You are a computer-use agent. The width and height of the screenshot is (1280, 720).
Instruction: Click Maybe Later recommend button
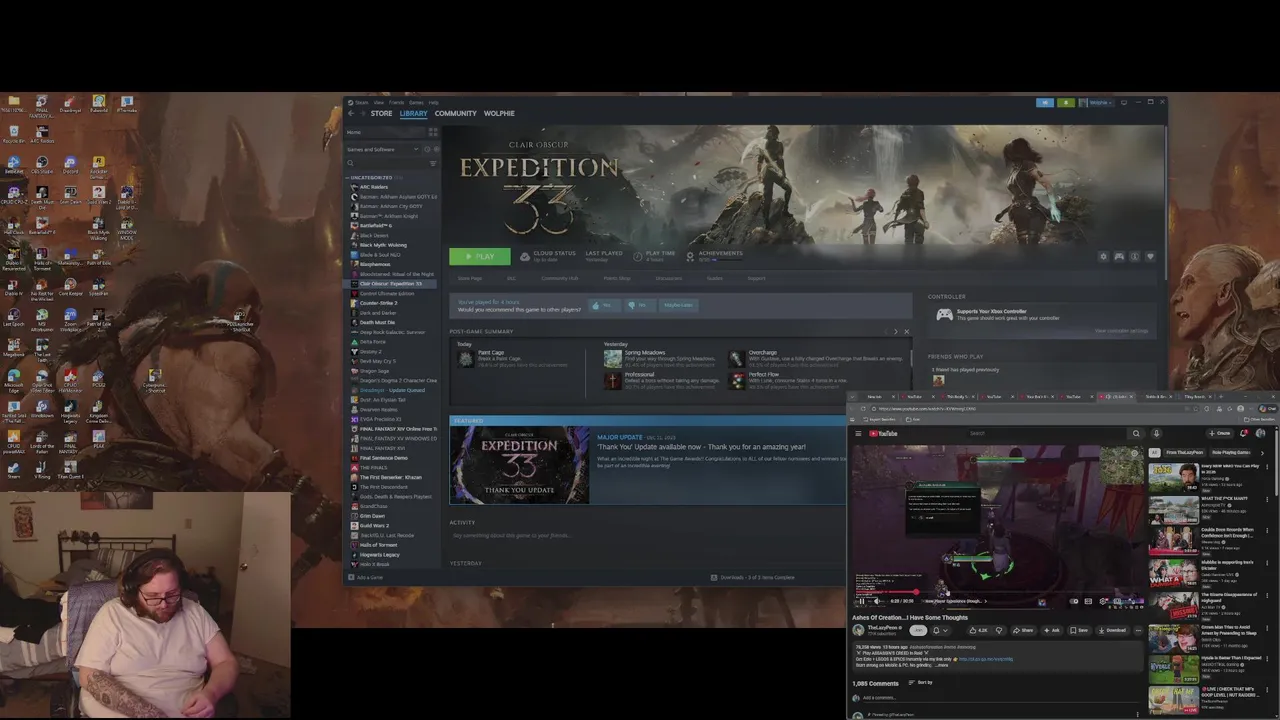pyautogui.click(x=679, y=305)
